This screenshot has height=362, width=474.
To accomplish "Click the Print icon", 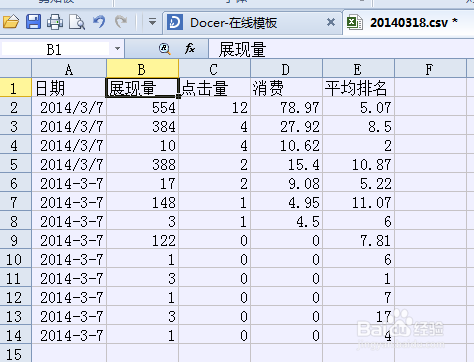I will [x=55, y=22].
